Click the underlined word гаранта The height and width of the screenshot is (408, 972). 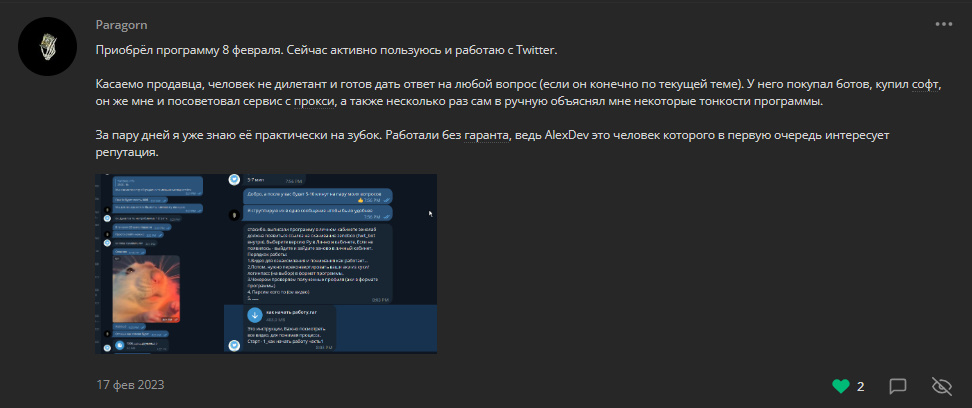pos(487,135)
